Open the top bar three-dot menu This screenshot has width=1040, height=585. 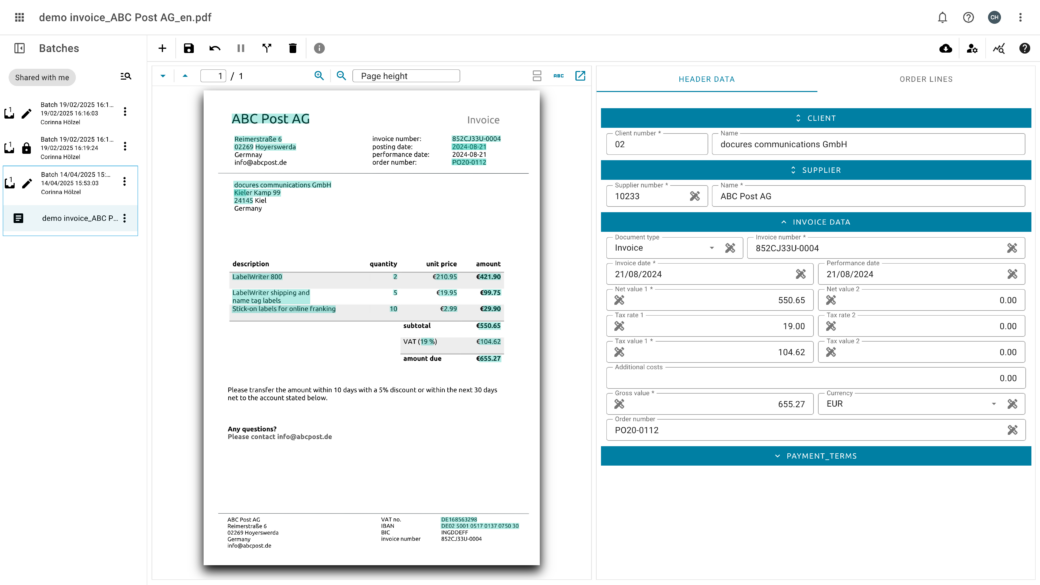[1020, 17]
